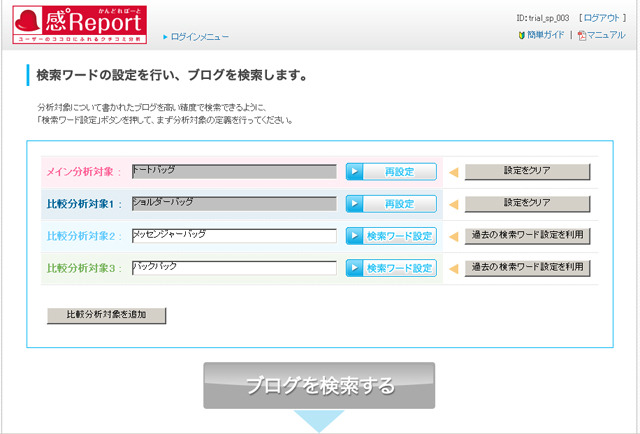
Task: Click the 比較分析対象2 input field
Action: [234, 236]
